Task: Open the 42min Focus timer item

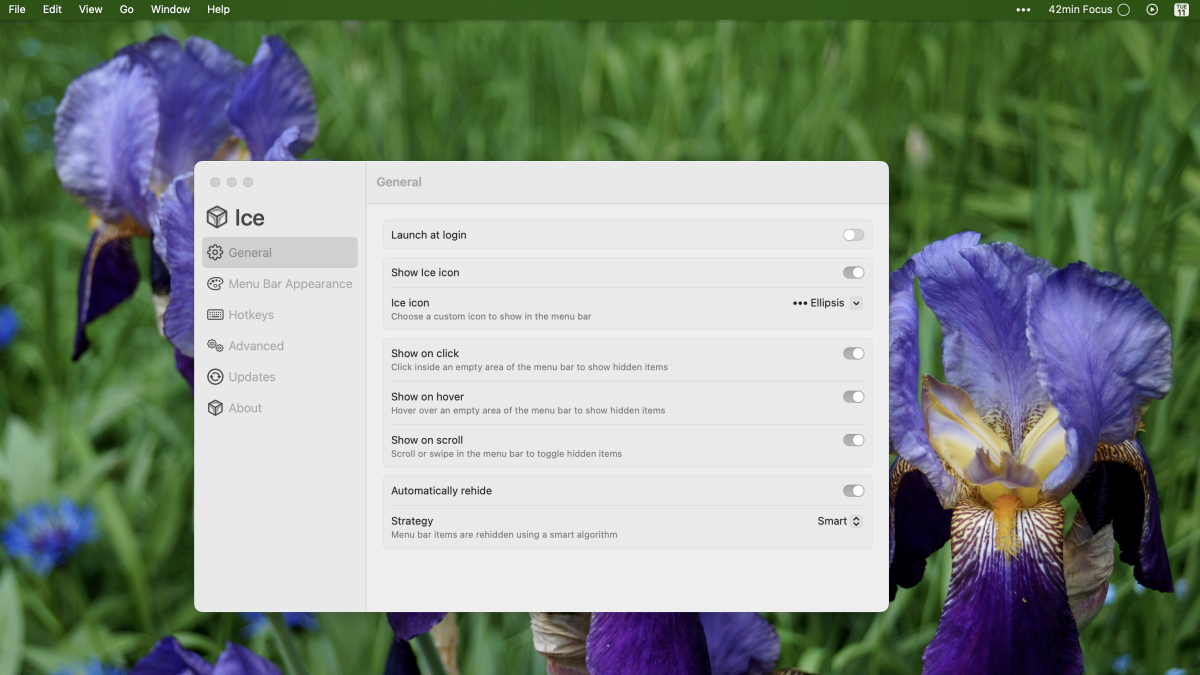Action: point(1088,10)
